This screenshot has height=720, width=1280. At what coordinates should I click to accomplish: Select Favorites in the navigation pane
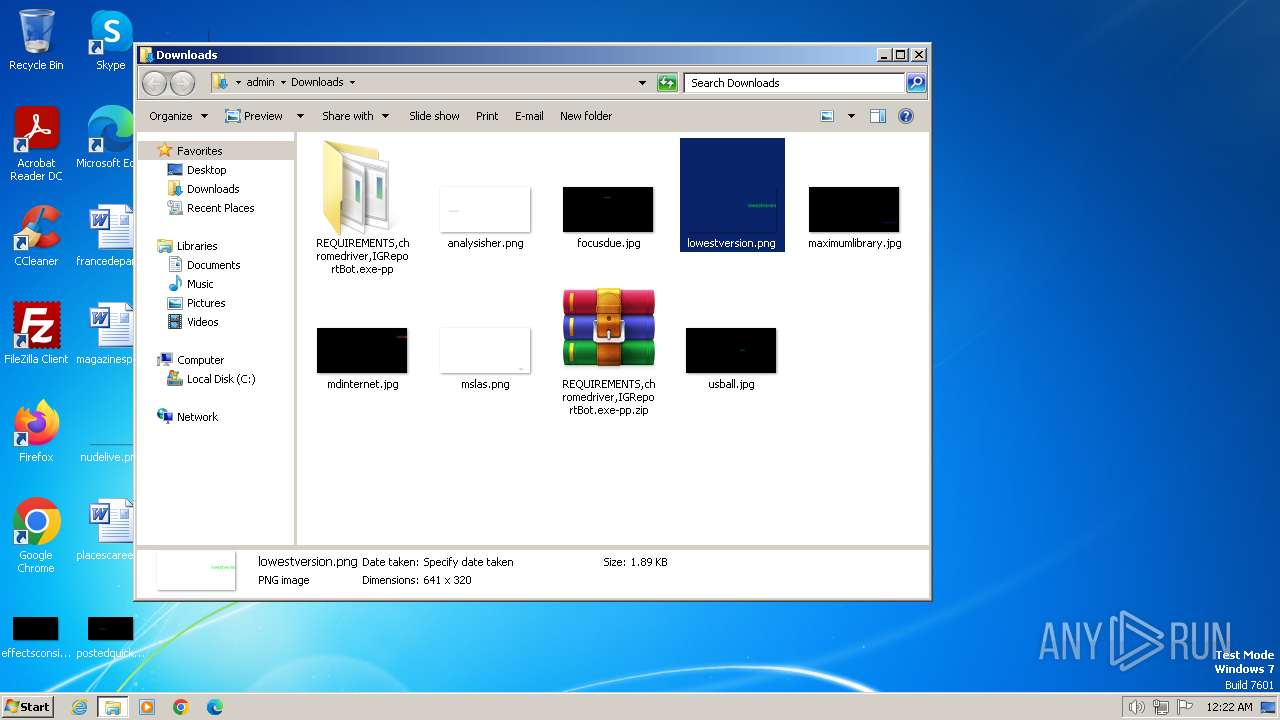pyautogui.click(x=199, y=151)
